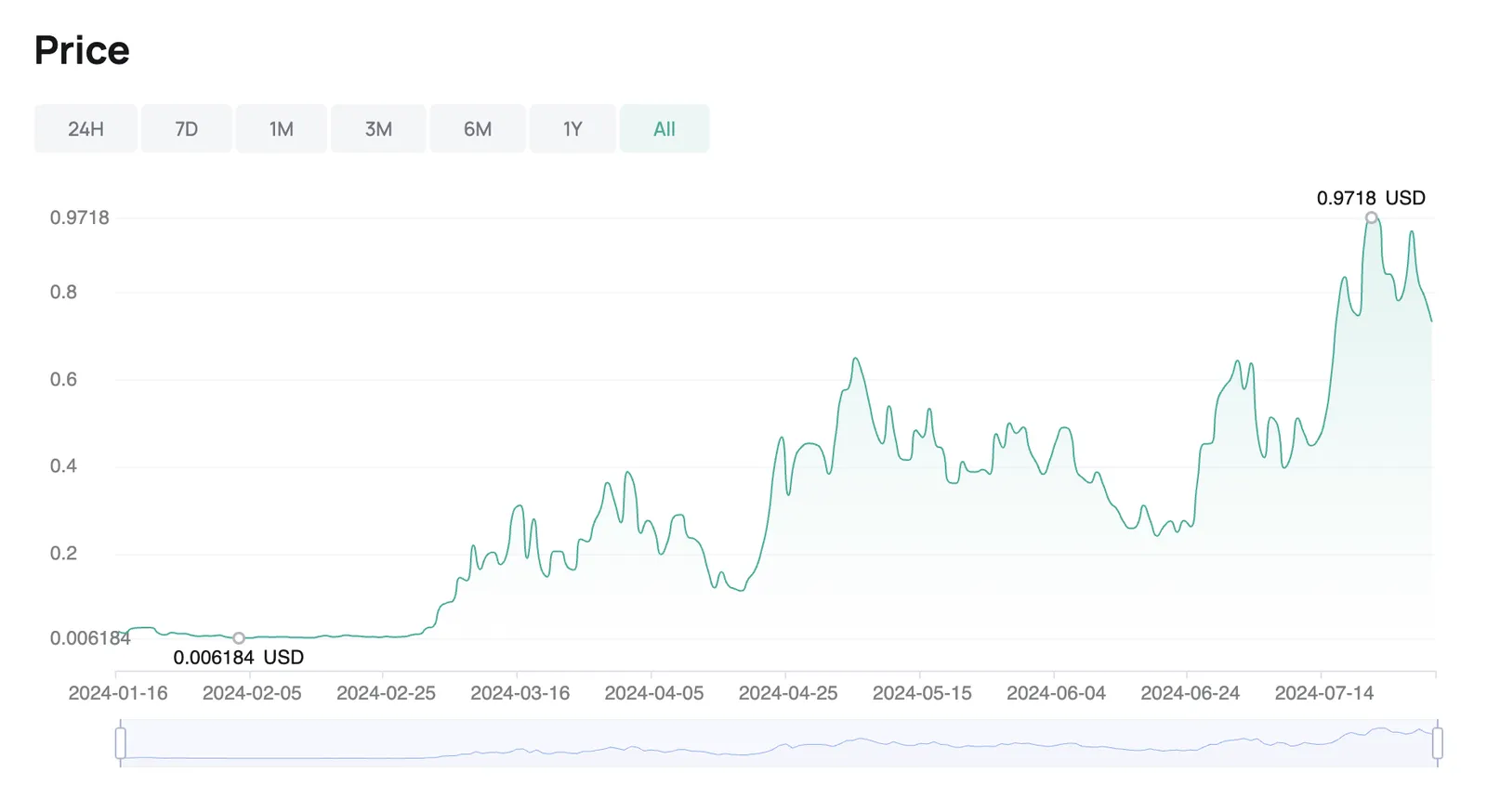The height and width of the screenshot is (812, 1487).
Task: Click the 0.4 y-axis value
Action: (x=63, y=465)
